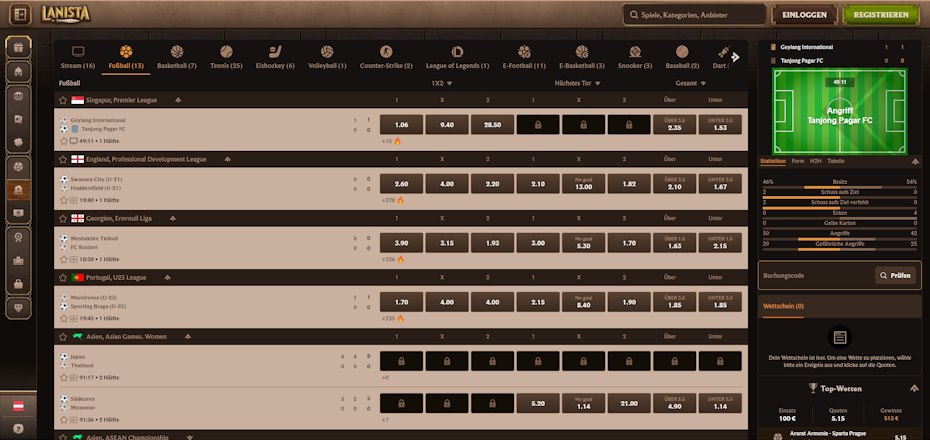This screenshot has height=440, width=930.
Task: Open the help question mark icon
Action: [18, 428]
